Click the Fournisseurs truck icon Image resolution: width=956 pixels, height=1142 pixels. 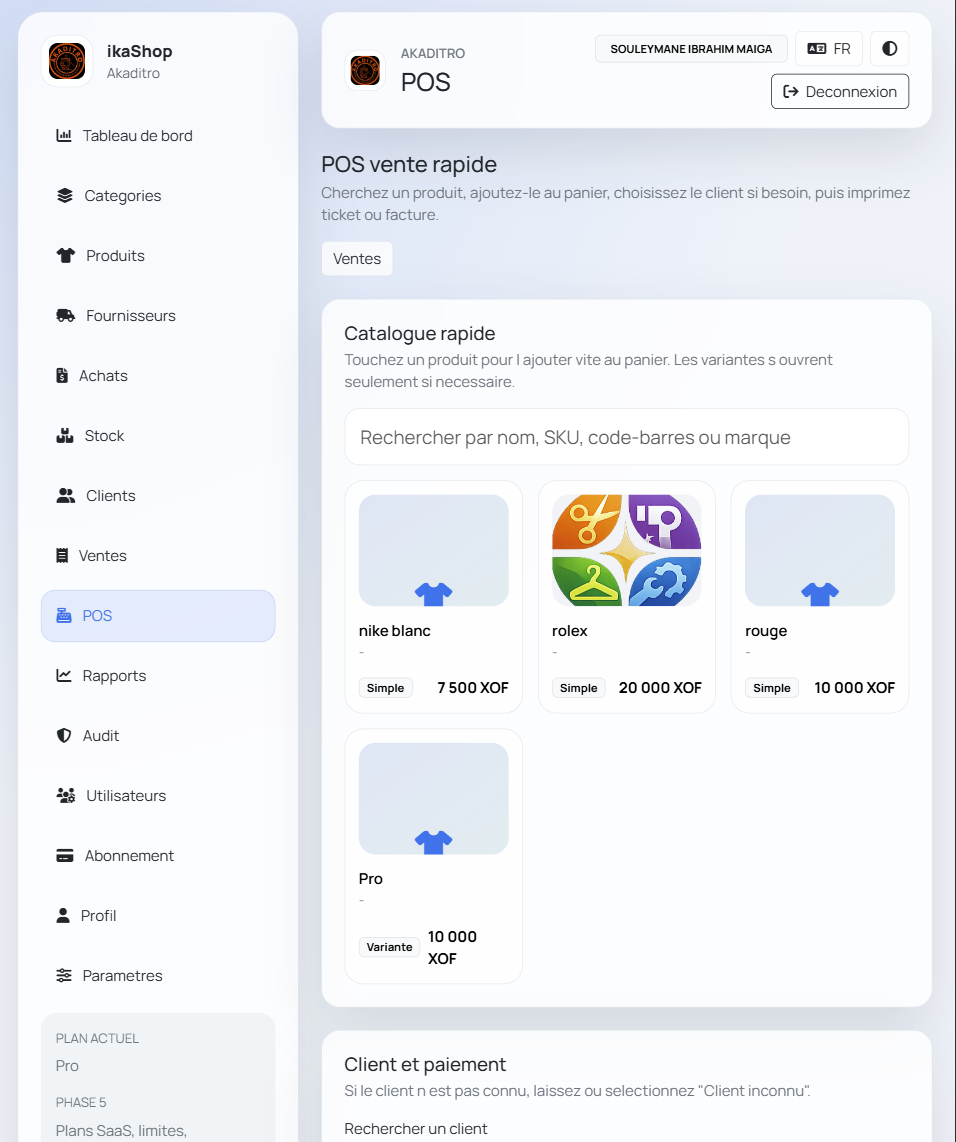(x=66, y=316)
